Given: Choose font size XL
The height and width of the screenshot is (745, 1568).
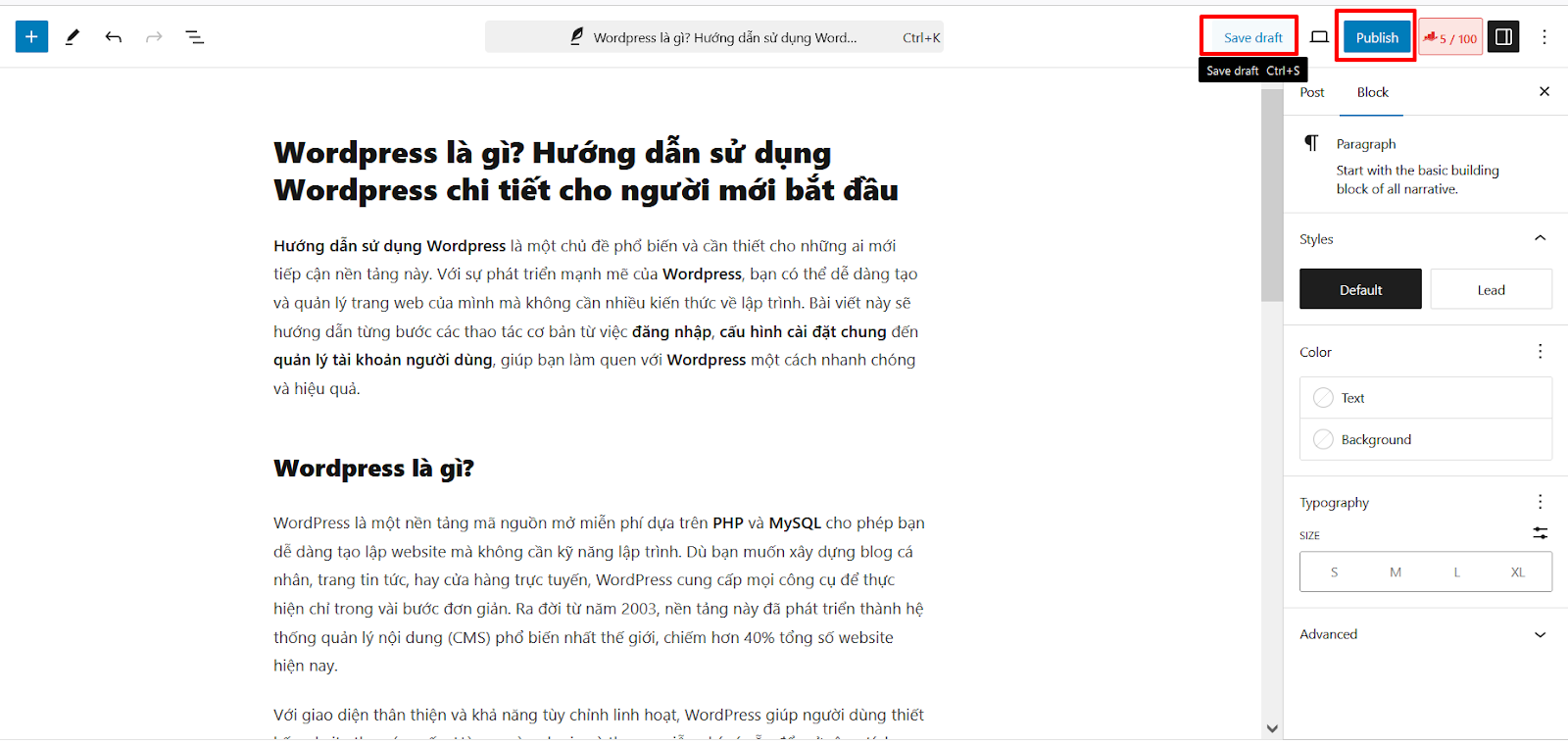Looking at the screenshot, I should (1517, 571).
